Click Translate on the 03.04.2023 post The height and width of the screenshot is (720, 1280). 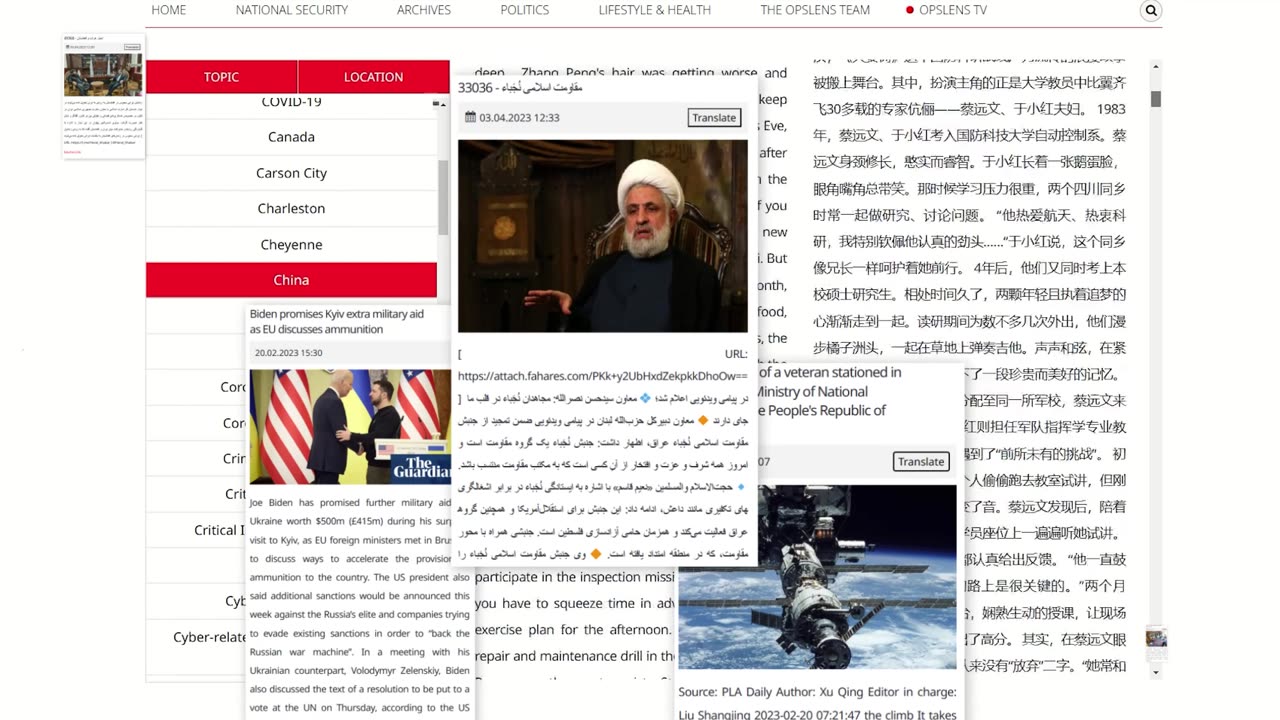click(714, 118)
